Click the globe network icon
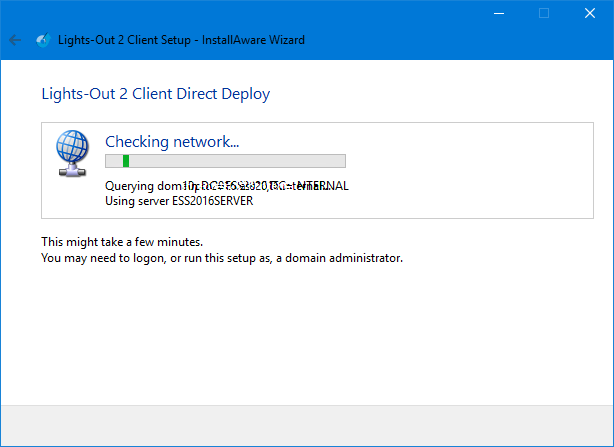This screenshot has width=614, height=447. (x=72, y=153)
